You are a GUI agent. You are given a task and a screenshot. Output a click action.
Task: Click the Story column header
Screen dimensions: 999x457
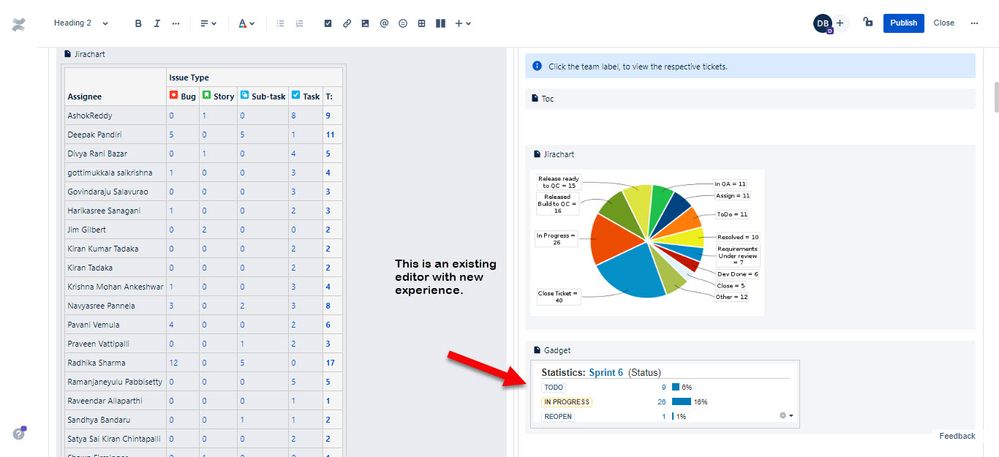(x=219, y=96)
